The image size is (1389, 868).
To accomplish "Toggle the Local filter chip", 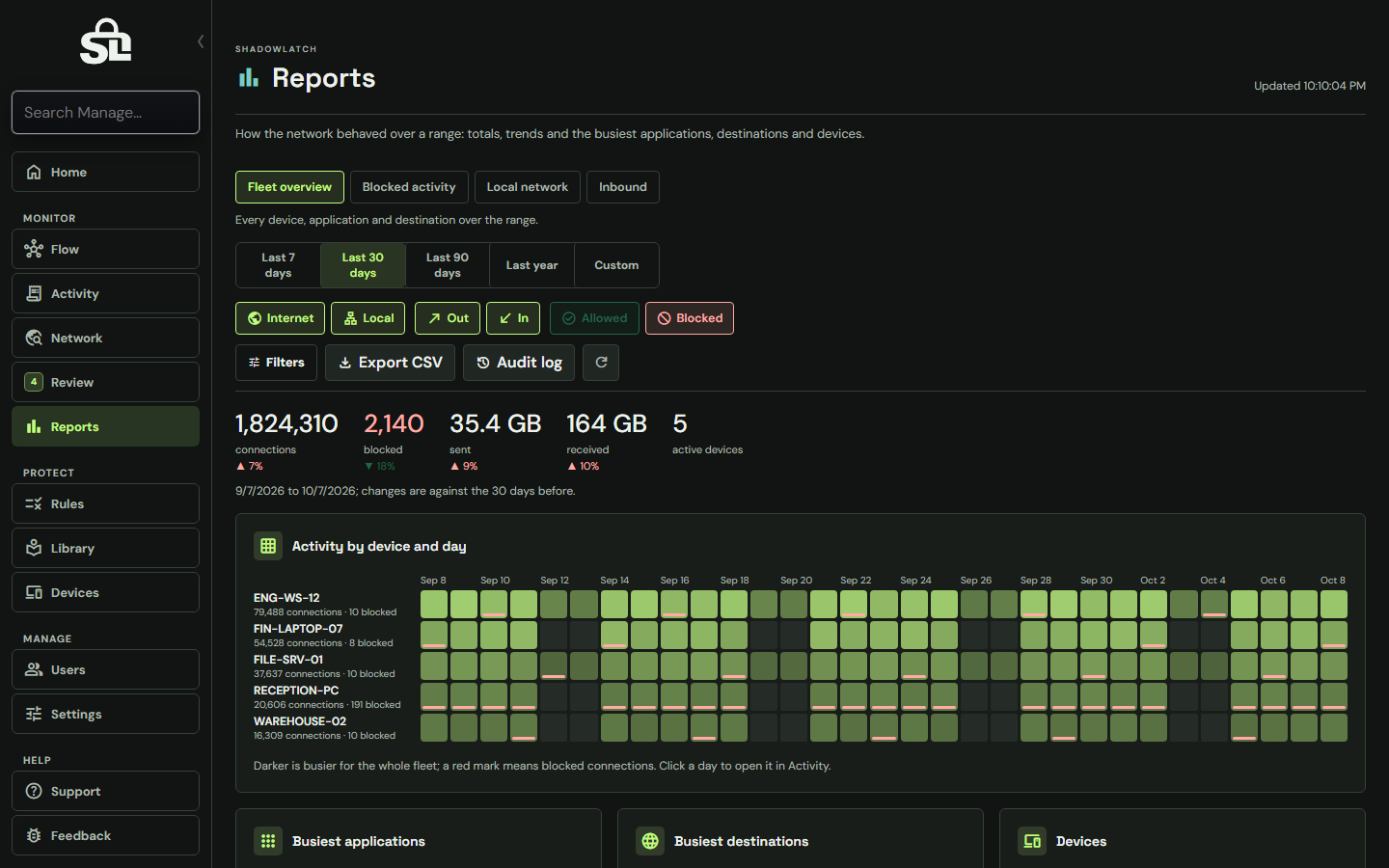I will click(x=368, y=318).
